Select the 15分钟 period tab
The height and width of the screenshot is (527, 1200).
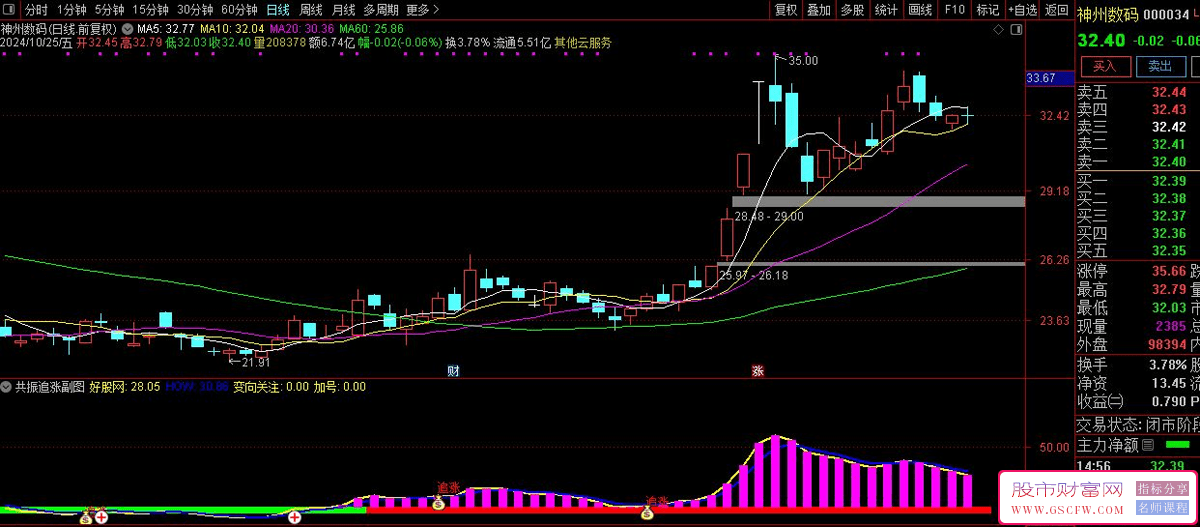(151, 10)
